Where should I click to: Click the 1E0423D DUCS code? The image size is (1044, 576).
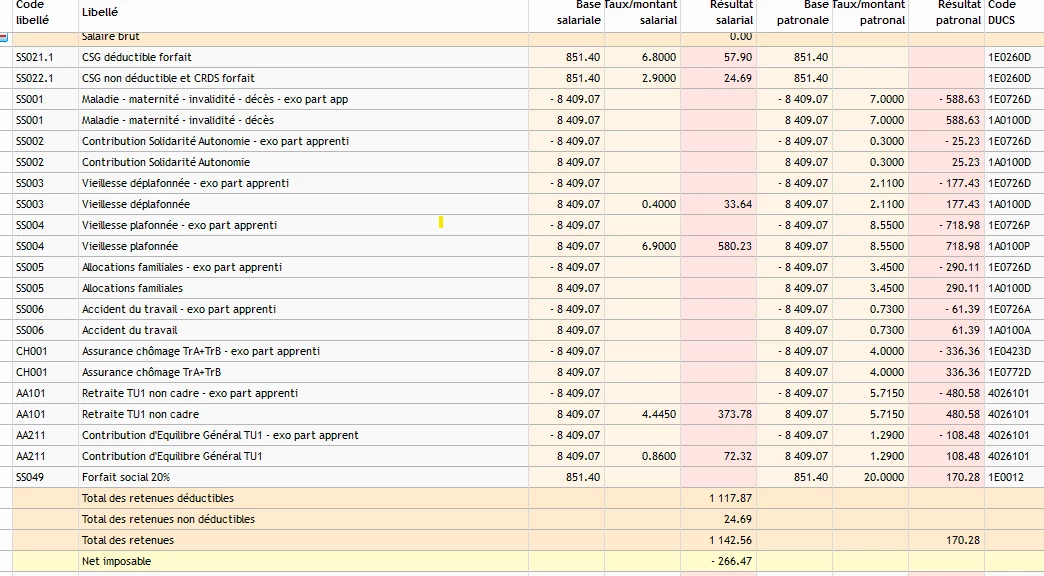click(x=1009, y=351)
